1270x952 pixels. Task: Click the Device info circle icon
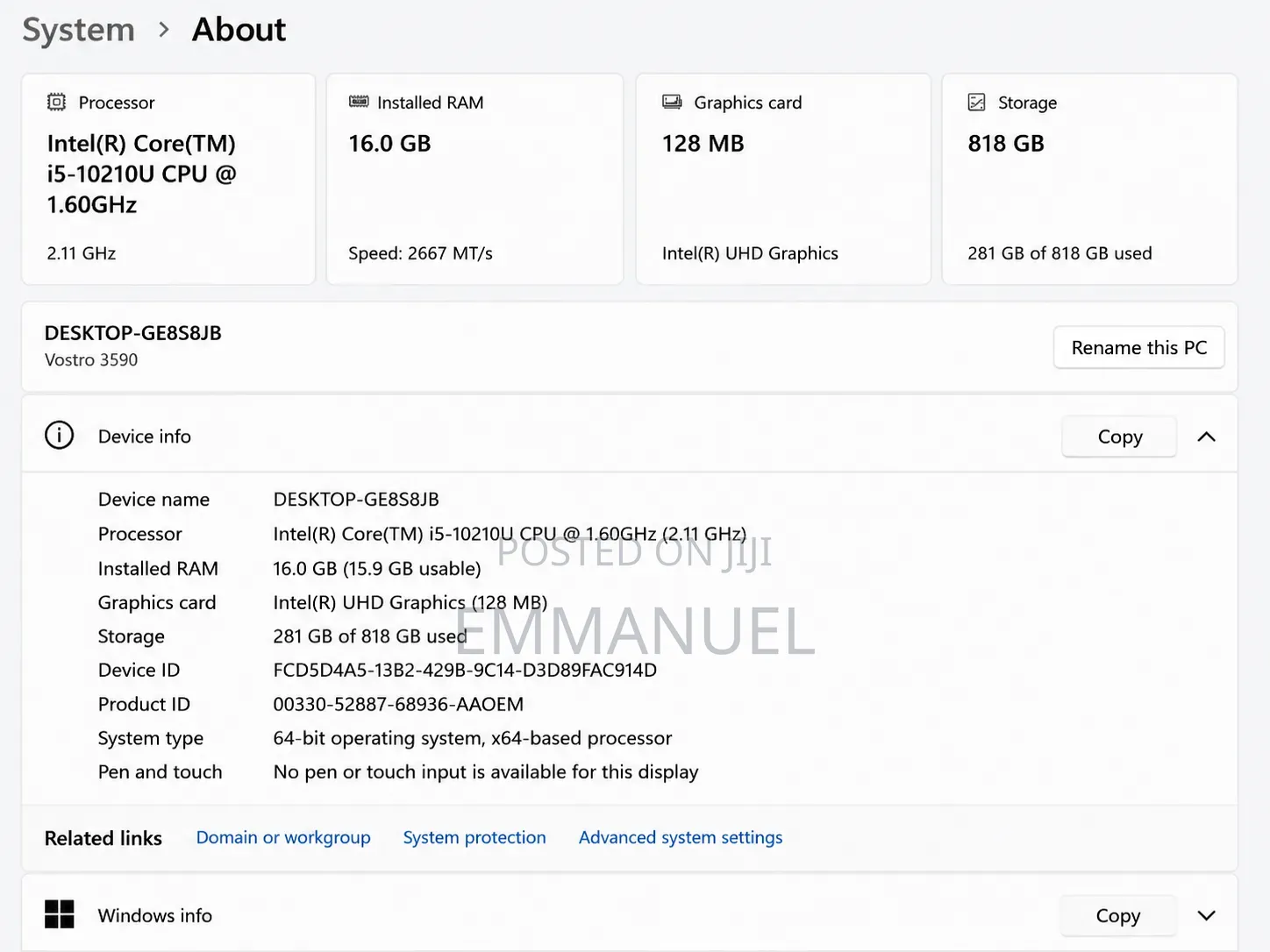click(x=60, y=435)
